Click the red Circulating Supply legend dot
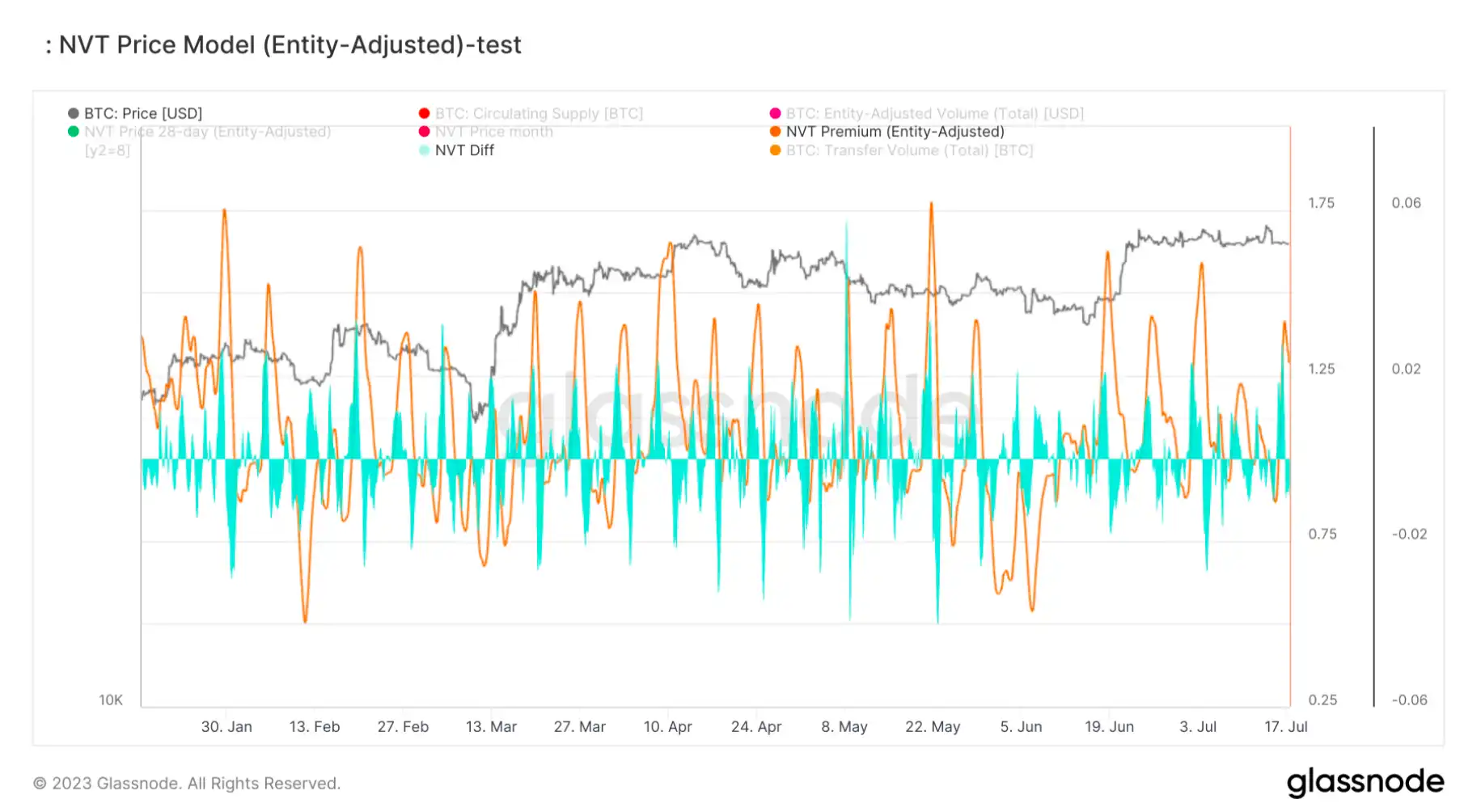Viewport: 1464px width, 812px height. tap(424, 113)
